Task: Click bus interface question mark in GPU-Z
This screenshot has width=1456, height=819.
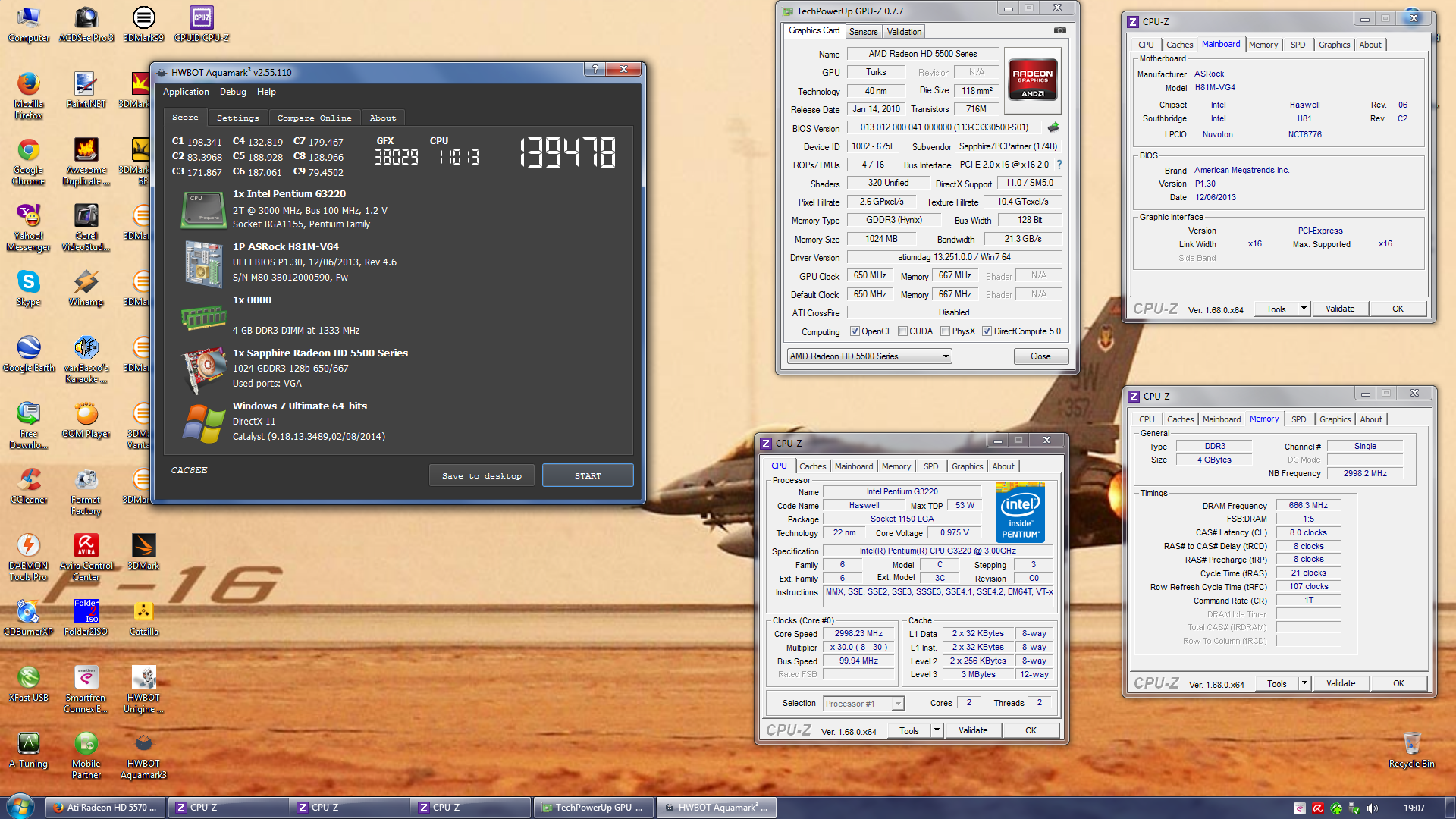Action: (x=1059, y=165)
